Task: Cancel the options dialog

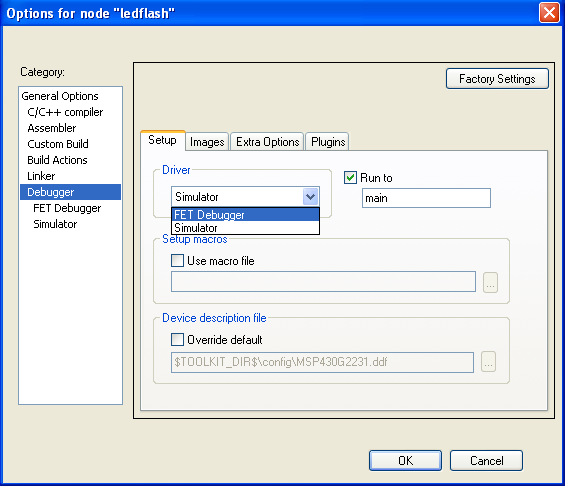Action: click(x=486, y=460)
